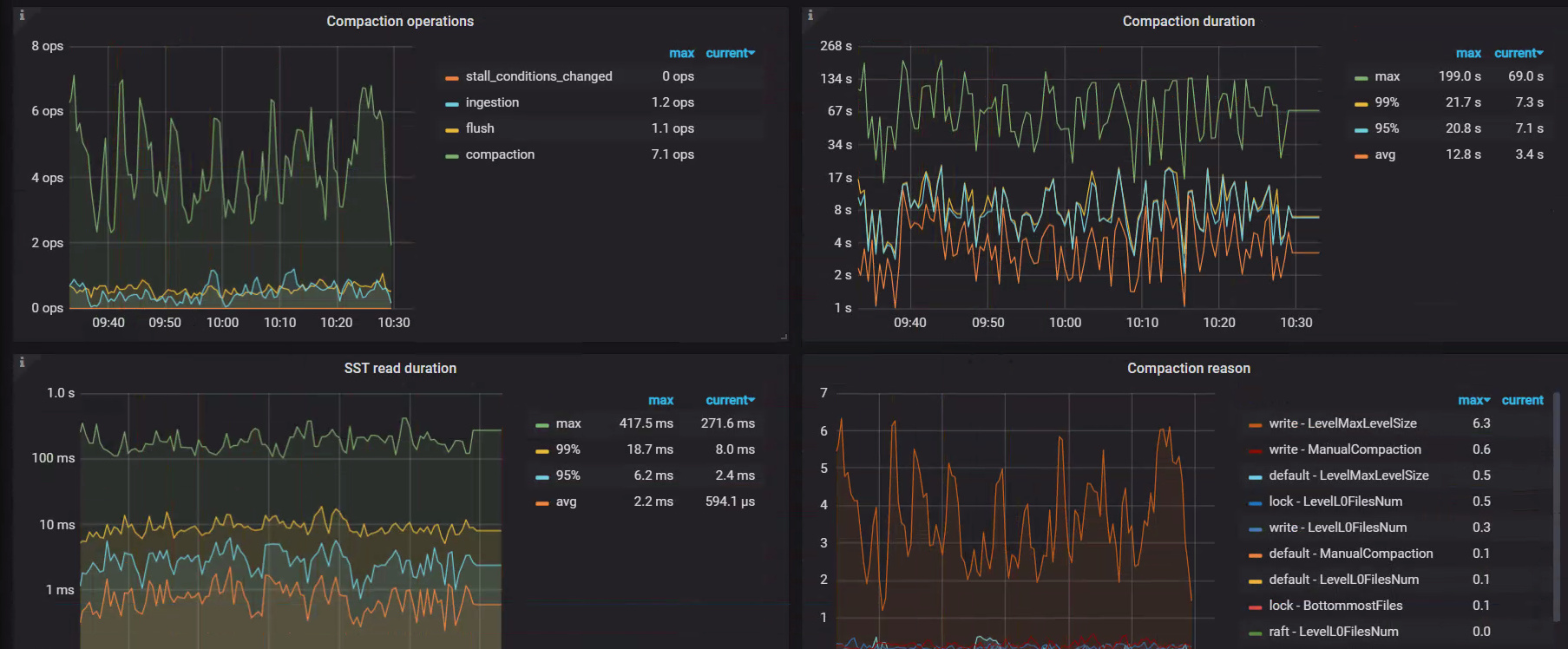Toggle the raft - LevelL0FilesNum series visibility
This screenshot has height=649, width=1568.
click(1333, 632)
